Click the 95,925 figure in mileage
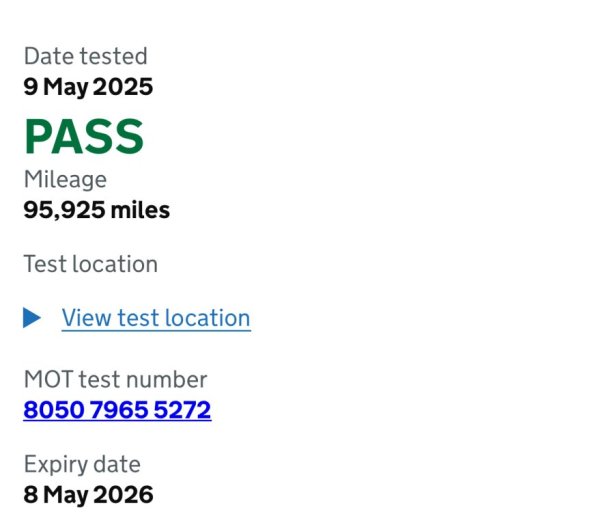This screenshot has height=525, width=600. coord(64,210)
